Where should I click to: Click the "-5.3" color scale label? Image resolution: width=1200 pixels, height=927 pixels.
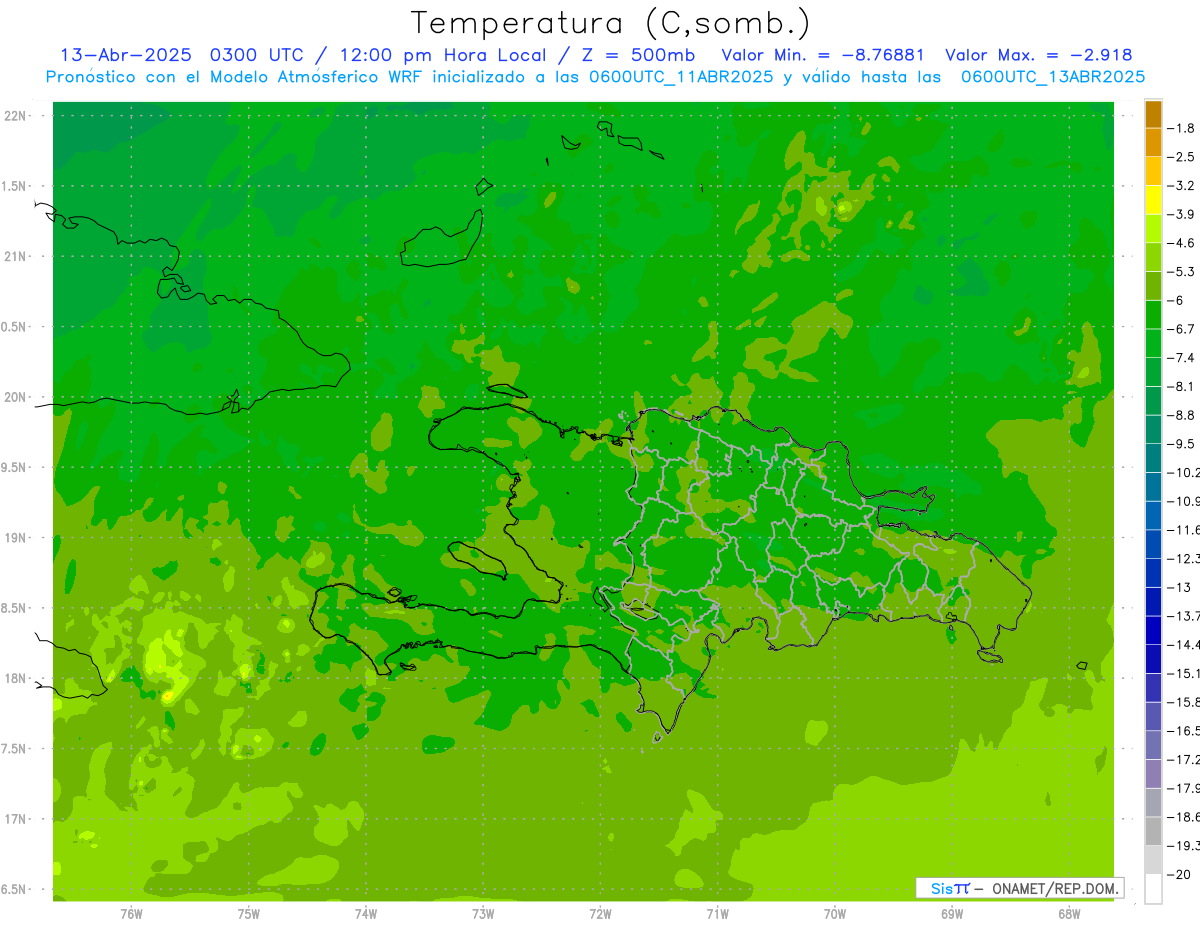[1183, 272]
